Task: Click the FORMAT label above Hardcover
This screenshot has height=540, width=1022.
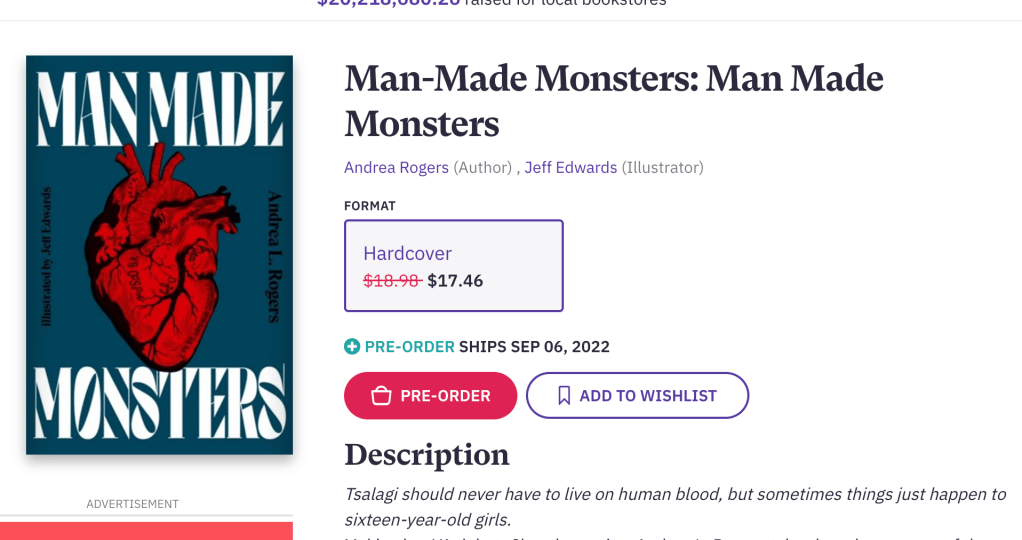Action: (370, 206)
